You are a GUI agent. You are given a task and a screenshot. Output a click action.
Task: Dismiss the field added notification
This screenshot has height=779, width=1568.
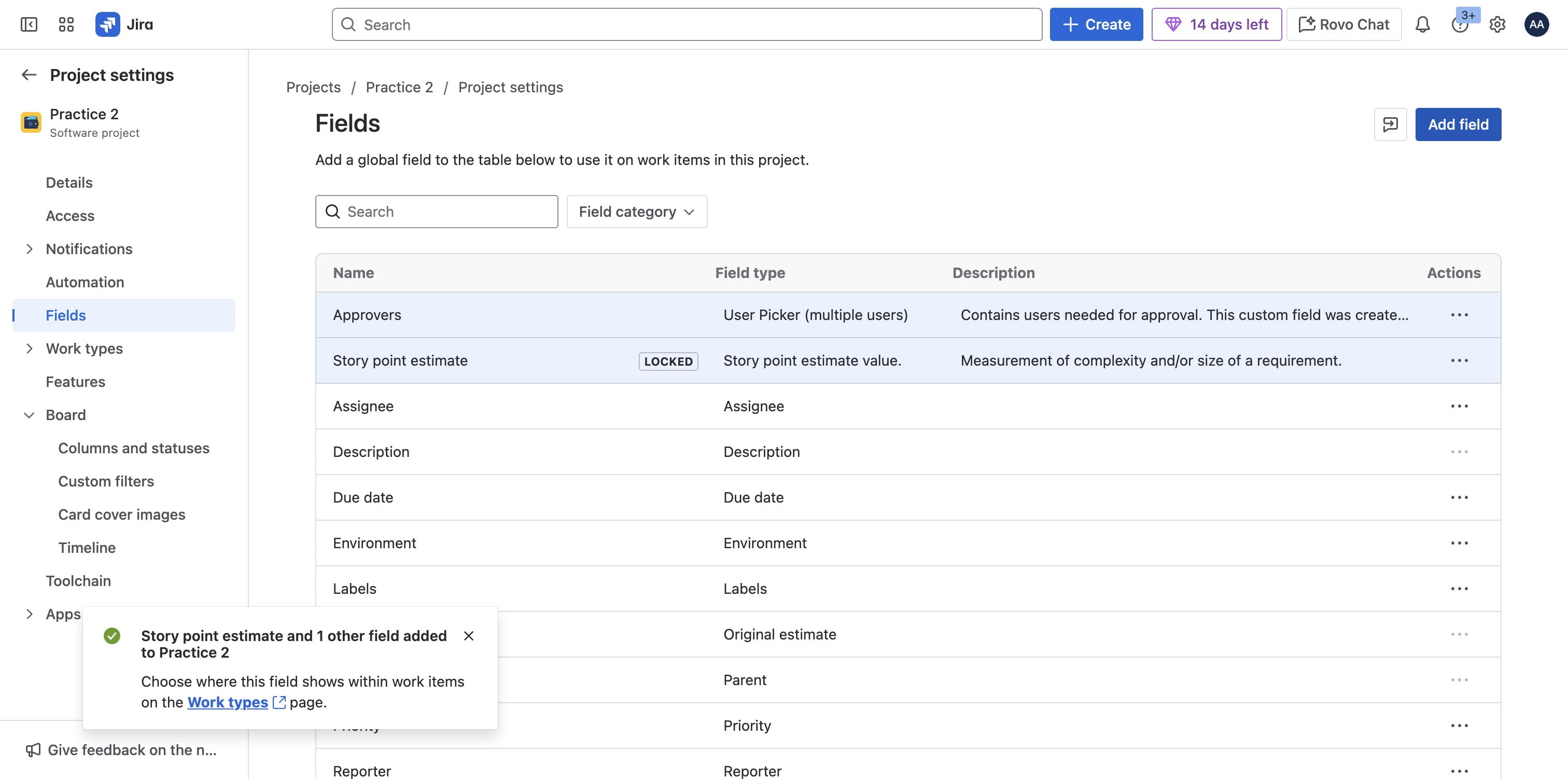pyautogui.click(x=468, y=636)
